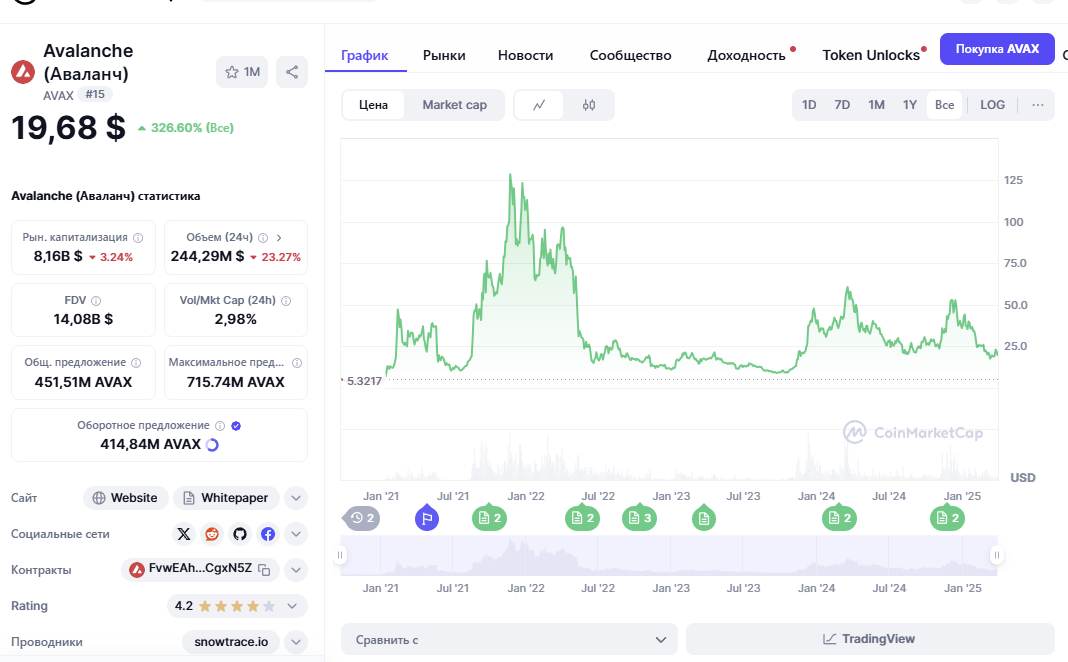
Task: Open the Reddit social link
Action: (212, 534)
